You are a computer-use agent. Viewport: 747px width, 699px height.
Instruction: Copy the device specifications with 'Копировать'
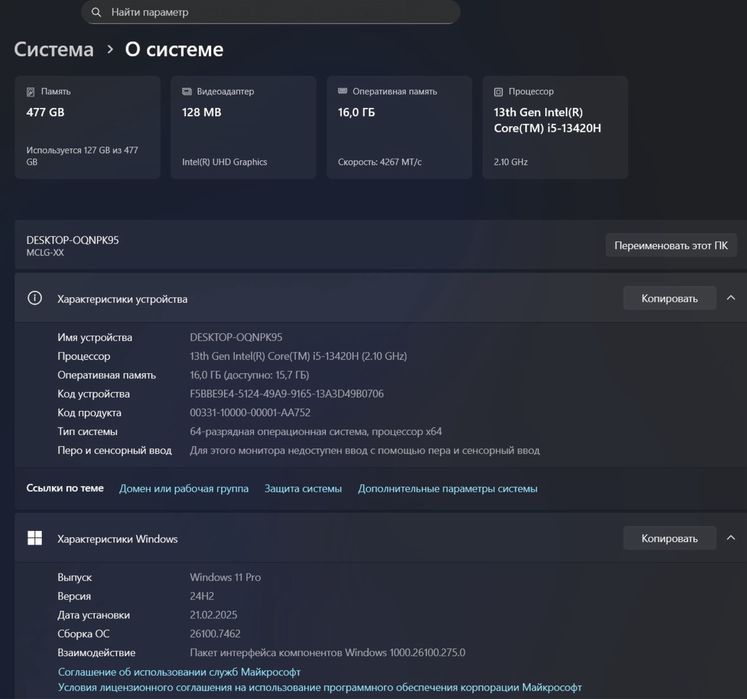[x=669, y=298]
